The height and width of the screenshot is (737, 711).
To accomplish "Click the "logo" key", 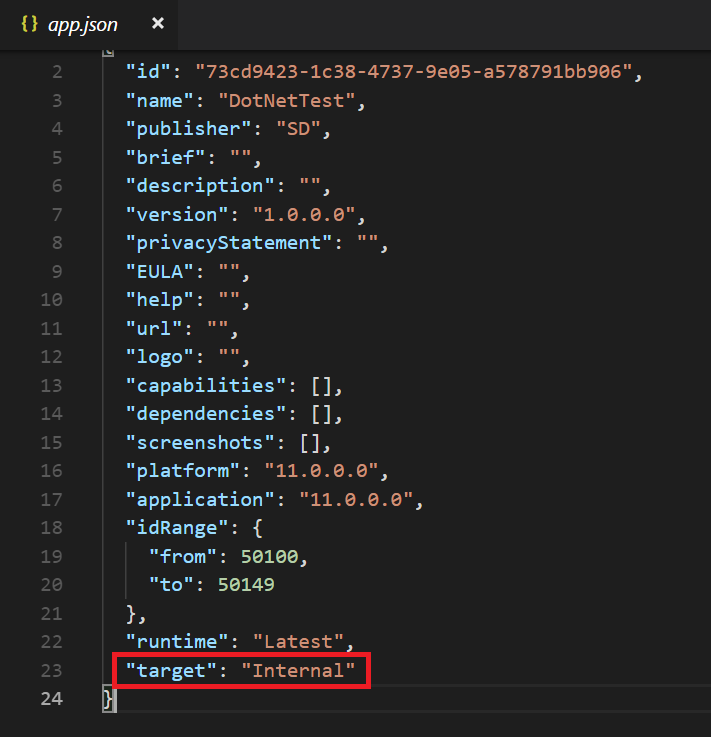I will pos(160,357).
